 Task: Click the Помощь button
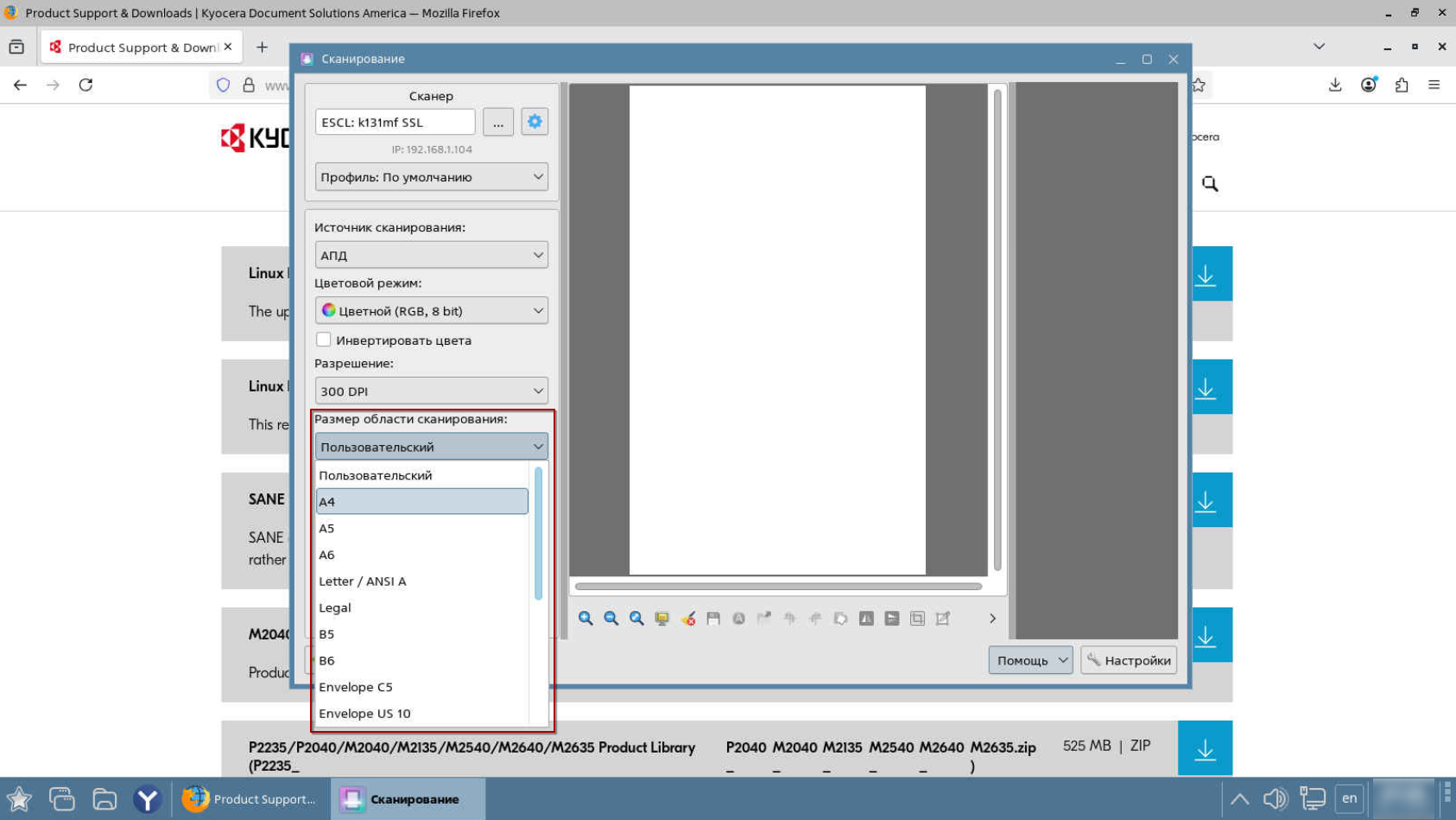coord(1022,661)
